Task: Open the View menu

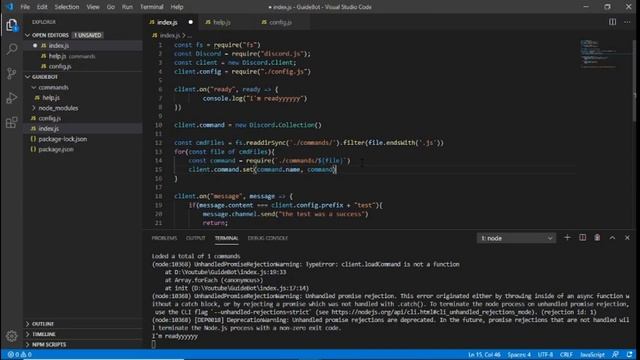Action: pyautogui.click(x=93, y=7)
